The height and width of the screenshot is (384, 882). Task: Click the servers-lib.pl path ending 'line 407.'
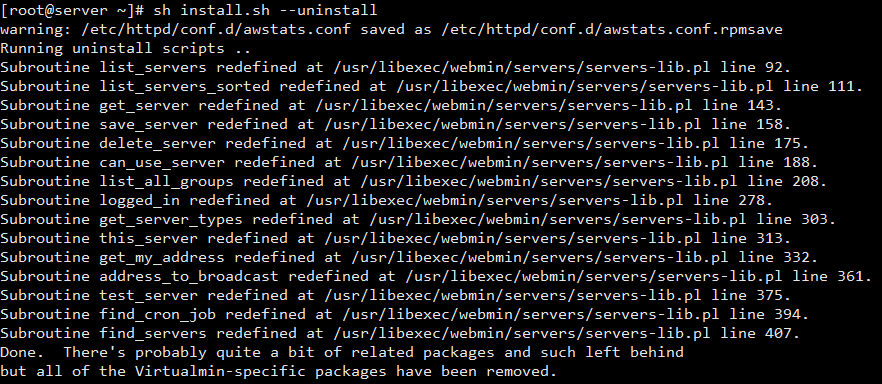[x=521, y=333]
